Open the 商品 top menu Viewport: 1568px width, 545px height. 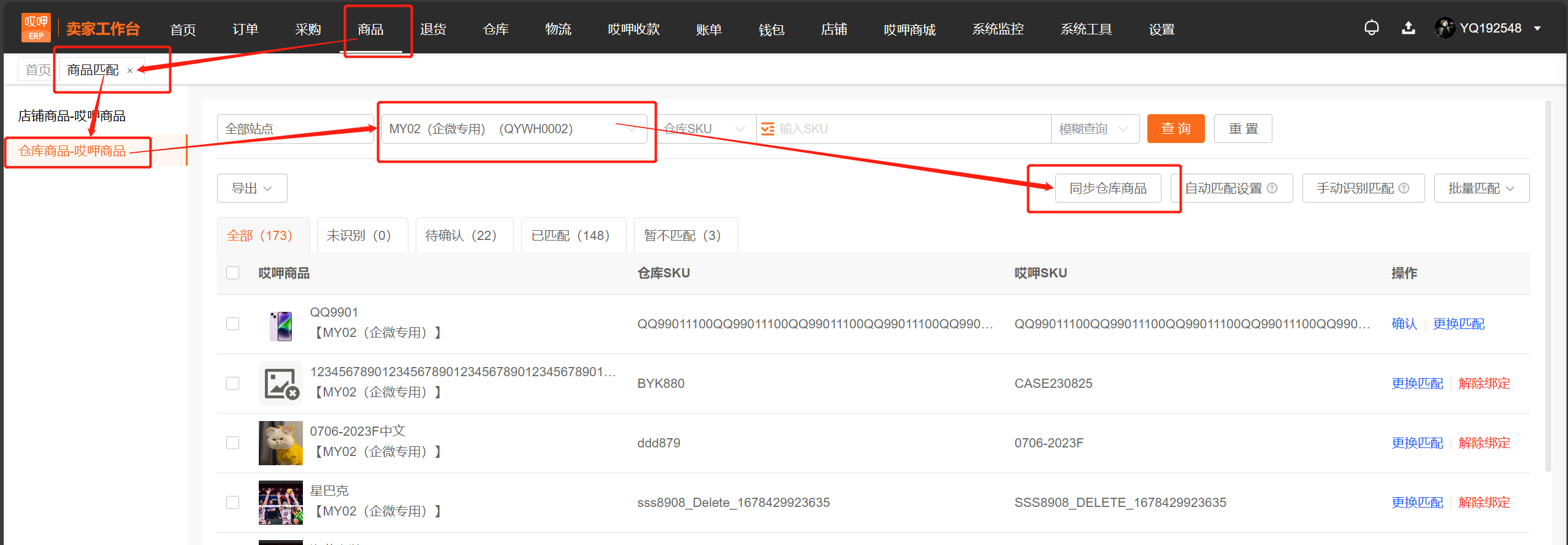[370, 29]
